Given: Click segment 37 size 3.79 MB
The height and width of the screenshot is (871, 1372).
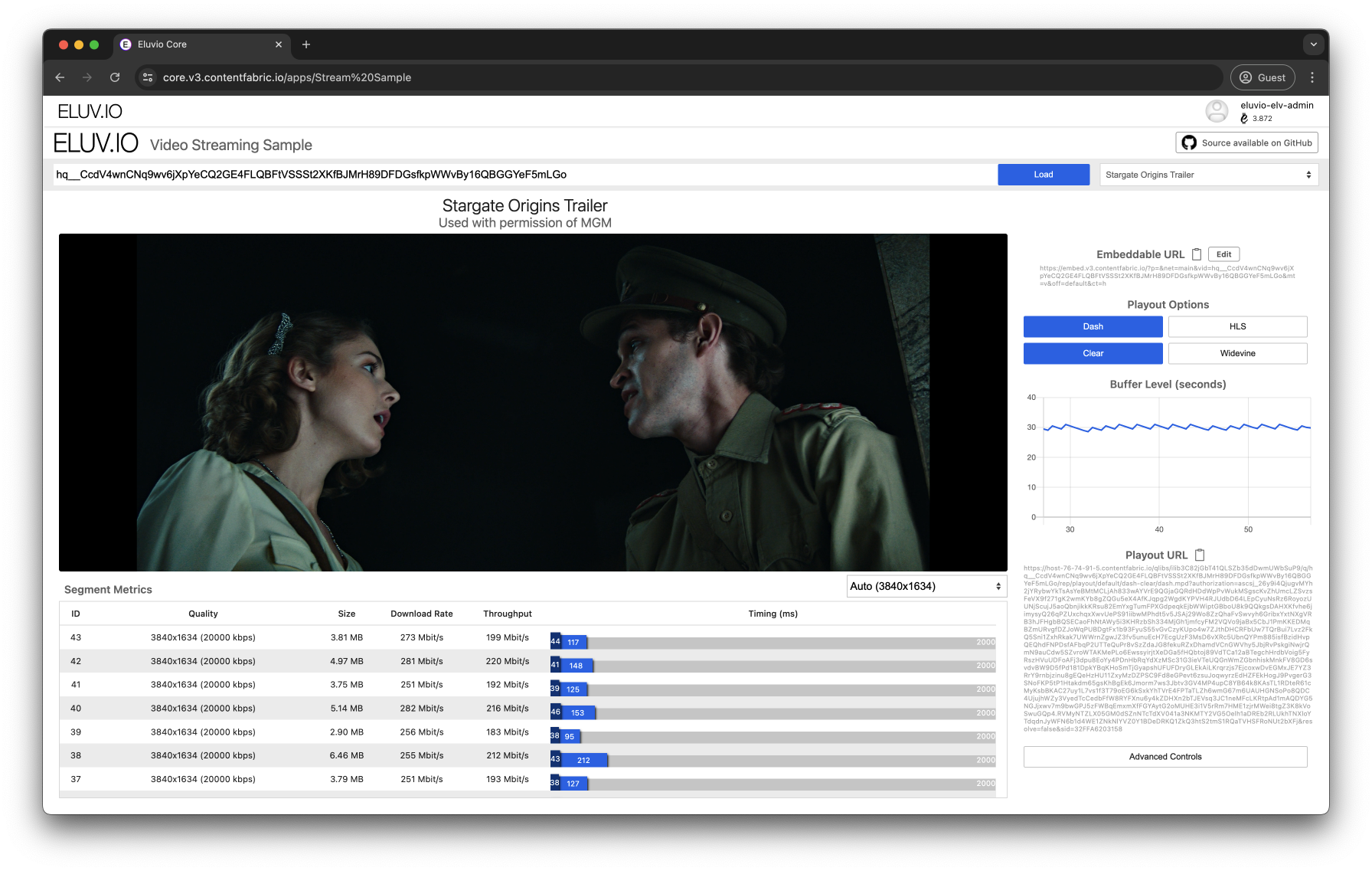Looking at the screenshot, I should point(347,779).
